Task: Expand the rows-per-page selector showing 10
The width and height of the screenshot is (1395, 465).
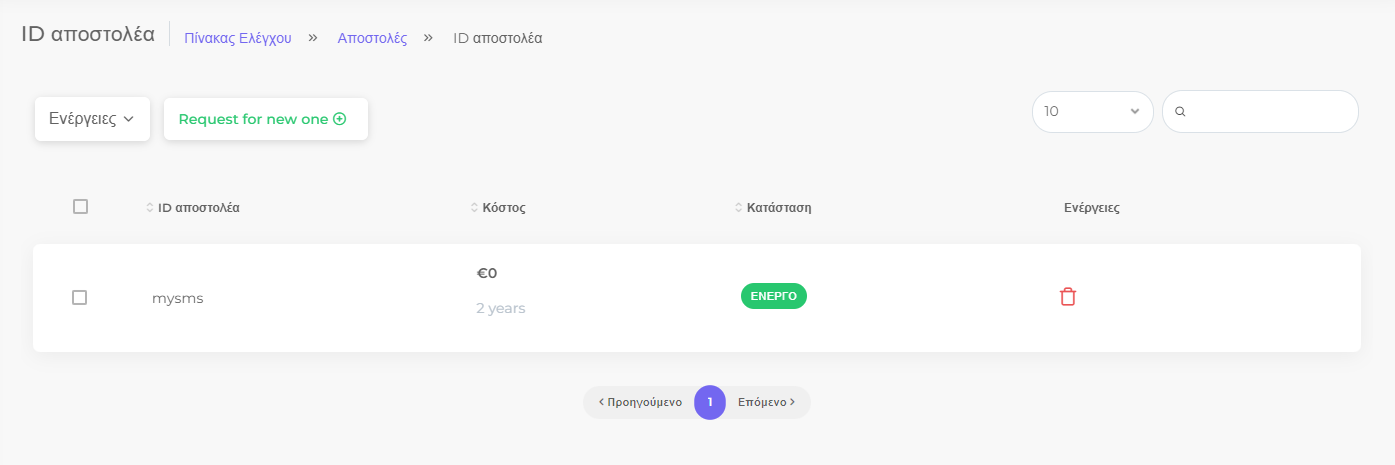Action: (1092, 112)
